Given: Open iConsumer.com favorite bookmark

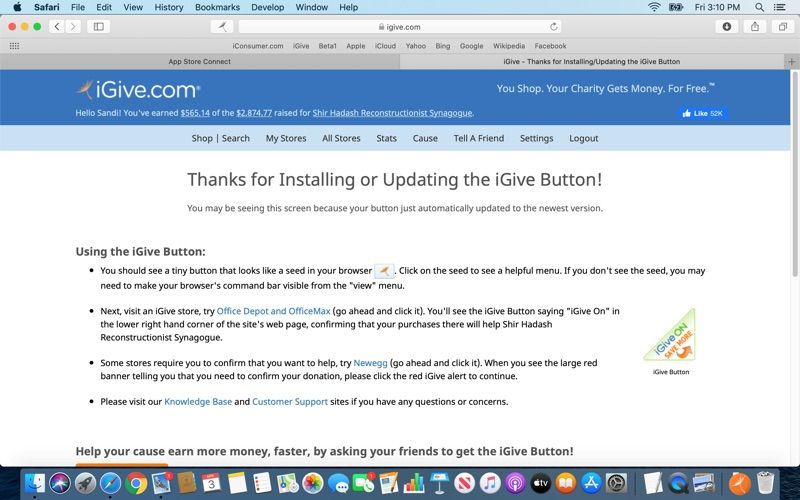Looking at the screenshot, I should pyautogui.click(x=258, y=46).
